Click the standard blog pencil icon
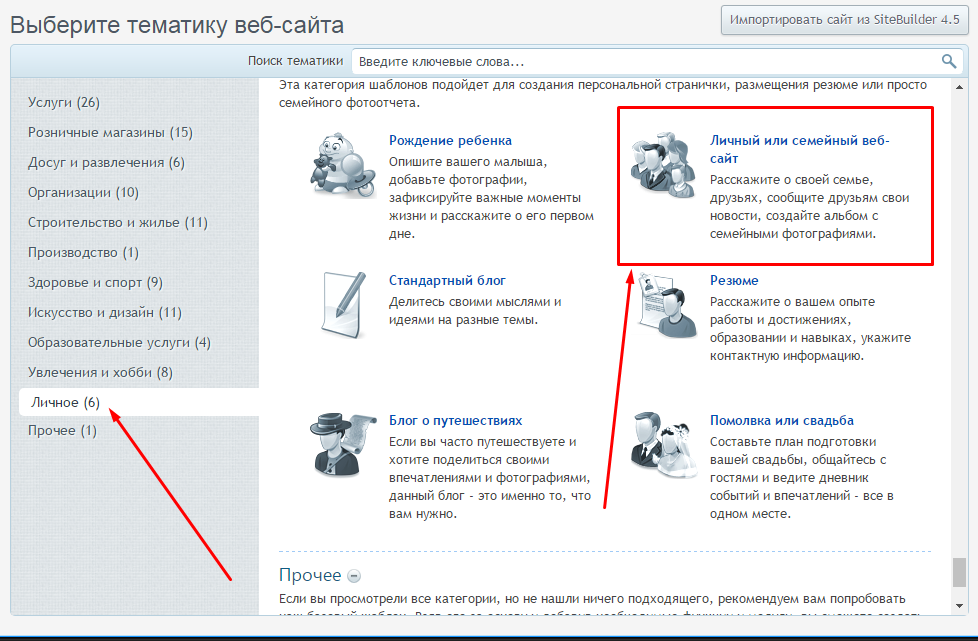The width and height of the screenshot is (978, 641). tap(342, 303)
